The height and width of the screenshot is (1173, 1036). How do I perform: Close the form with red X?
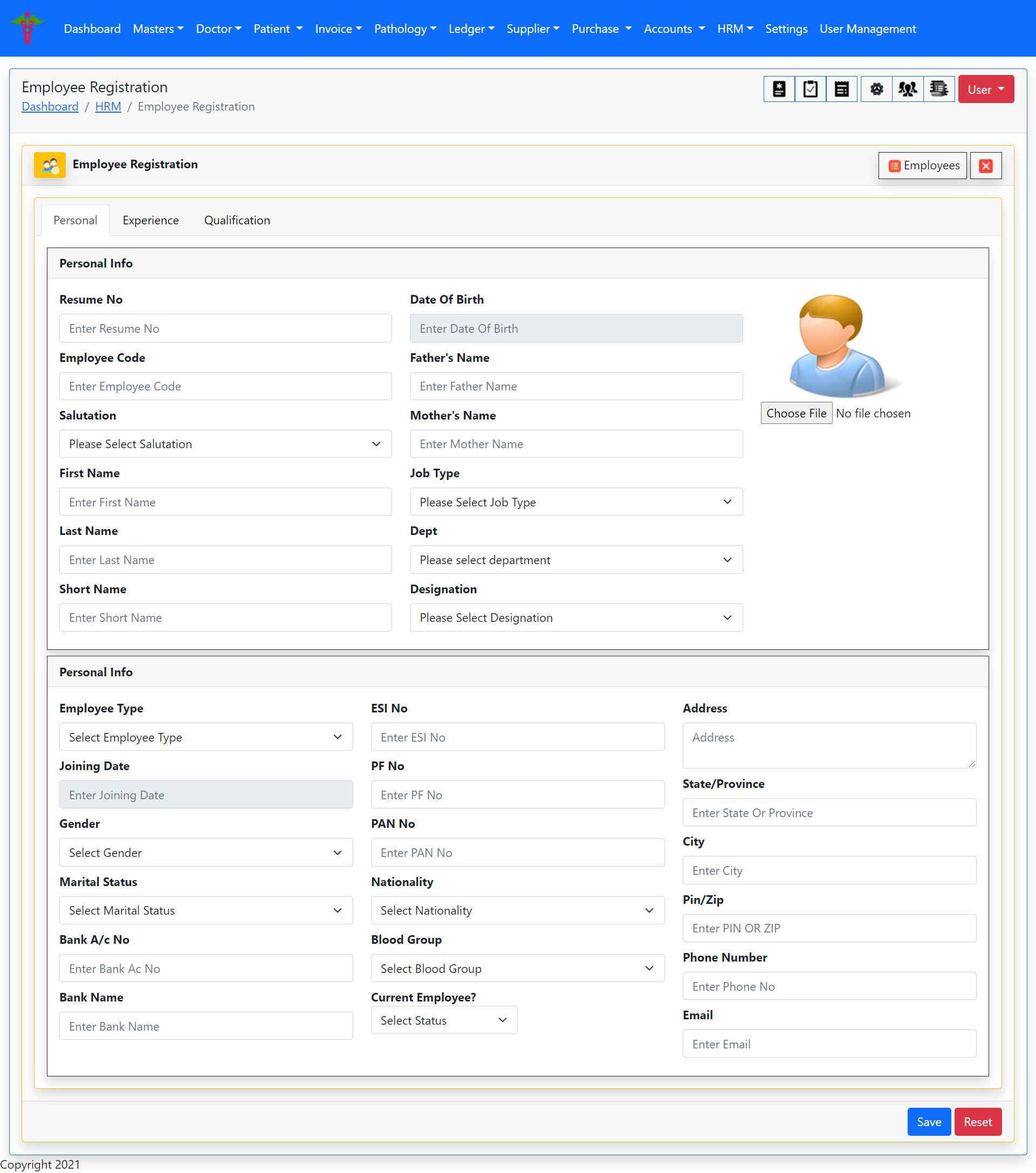985,166
